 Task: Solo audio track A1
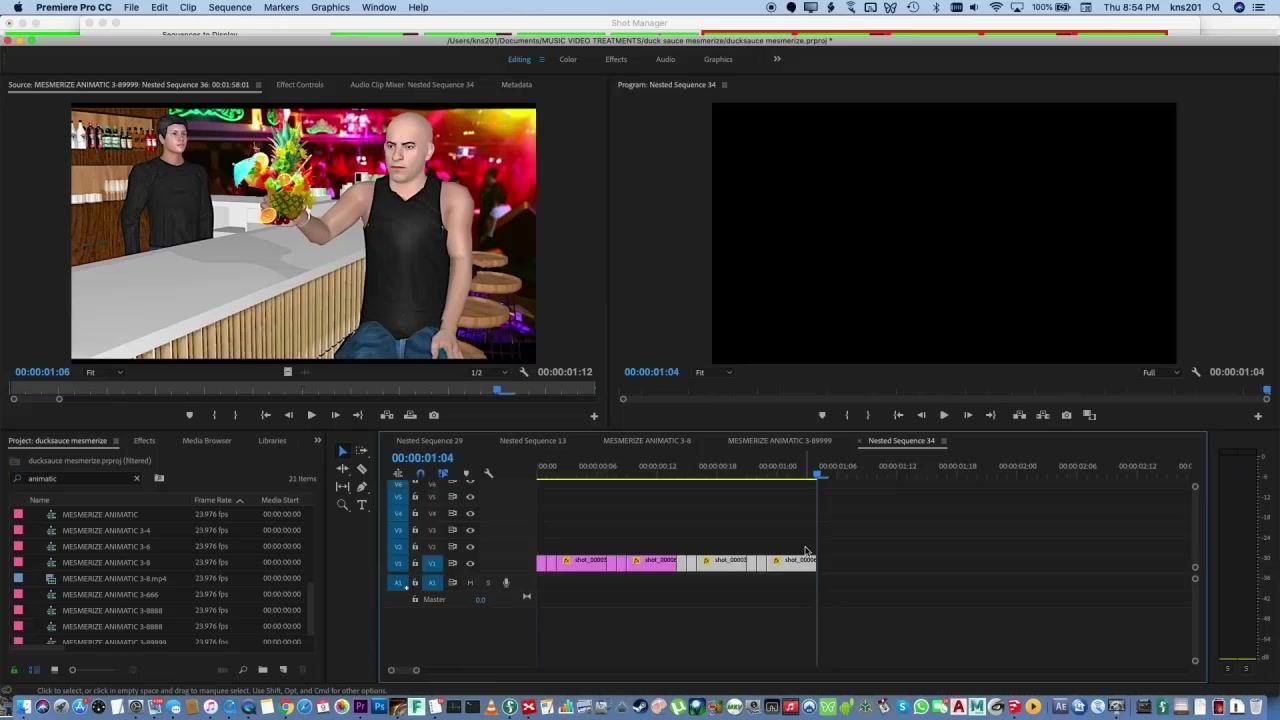tap(488, 583)
